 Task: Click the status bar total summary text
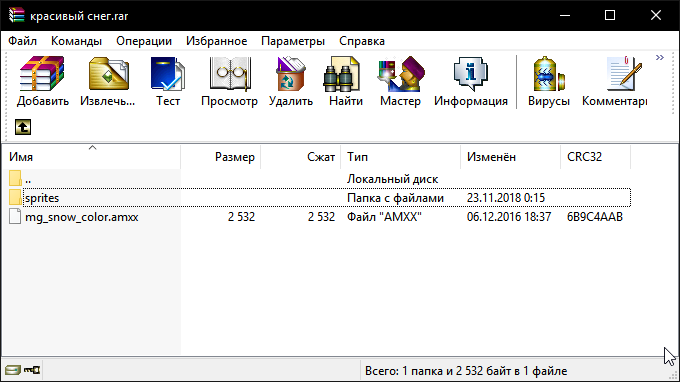466,371
